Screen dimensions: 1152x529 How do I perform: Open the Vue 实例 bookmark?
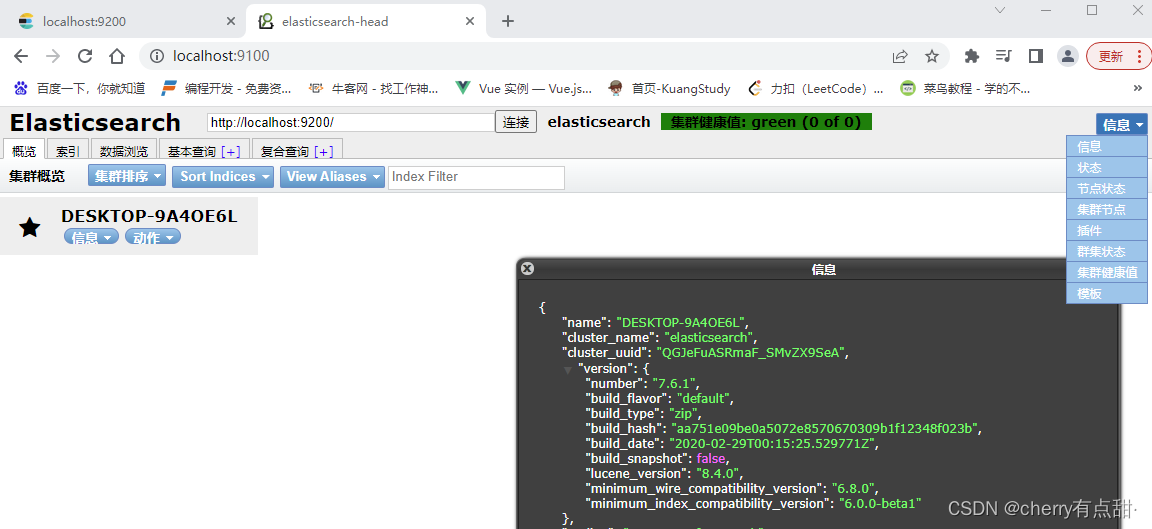523,89
